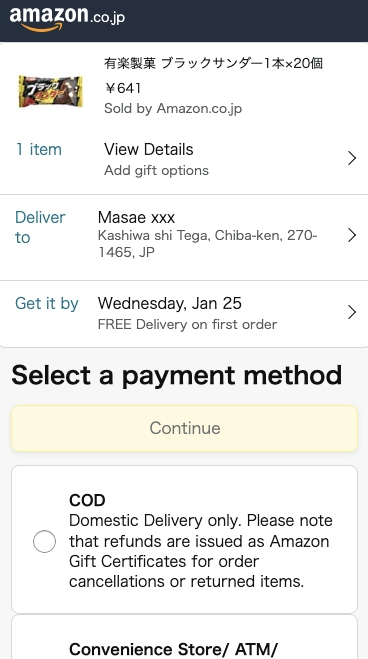Choose Add gift options
The height and width of the screenshot is (659, 368).
pos(156,171)
